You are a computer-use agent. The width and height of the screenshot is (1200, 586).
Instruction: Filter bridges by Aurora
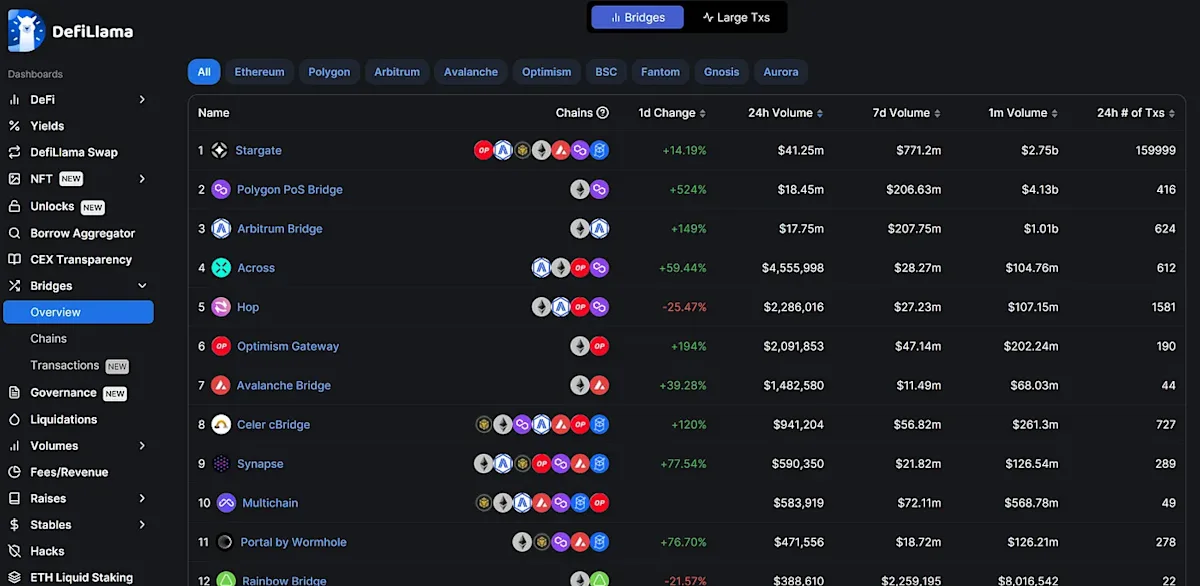781,72
